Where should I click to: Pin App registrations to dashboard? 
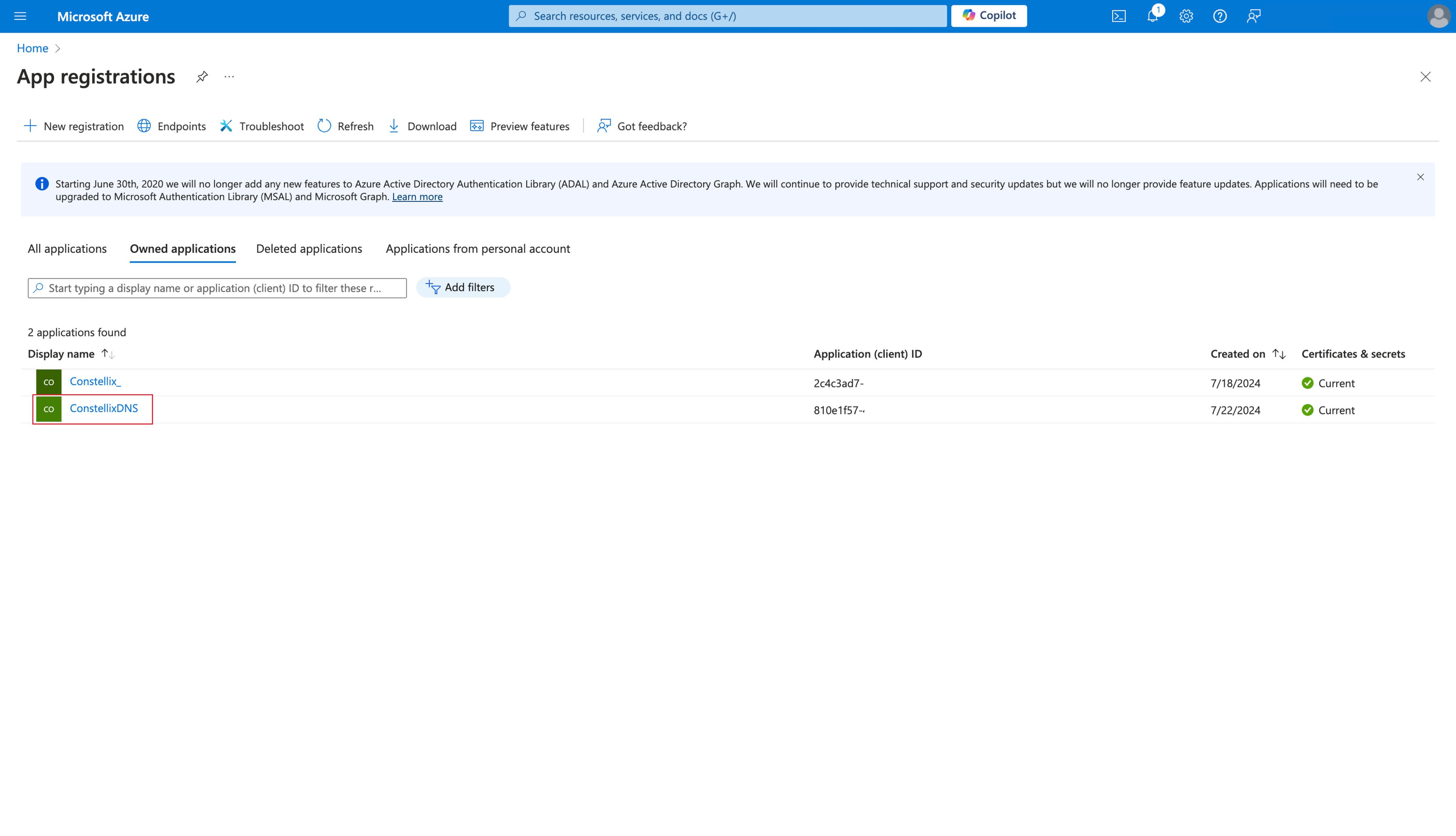pyautogui.click(x=202, y=76)
